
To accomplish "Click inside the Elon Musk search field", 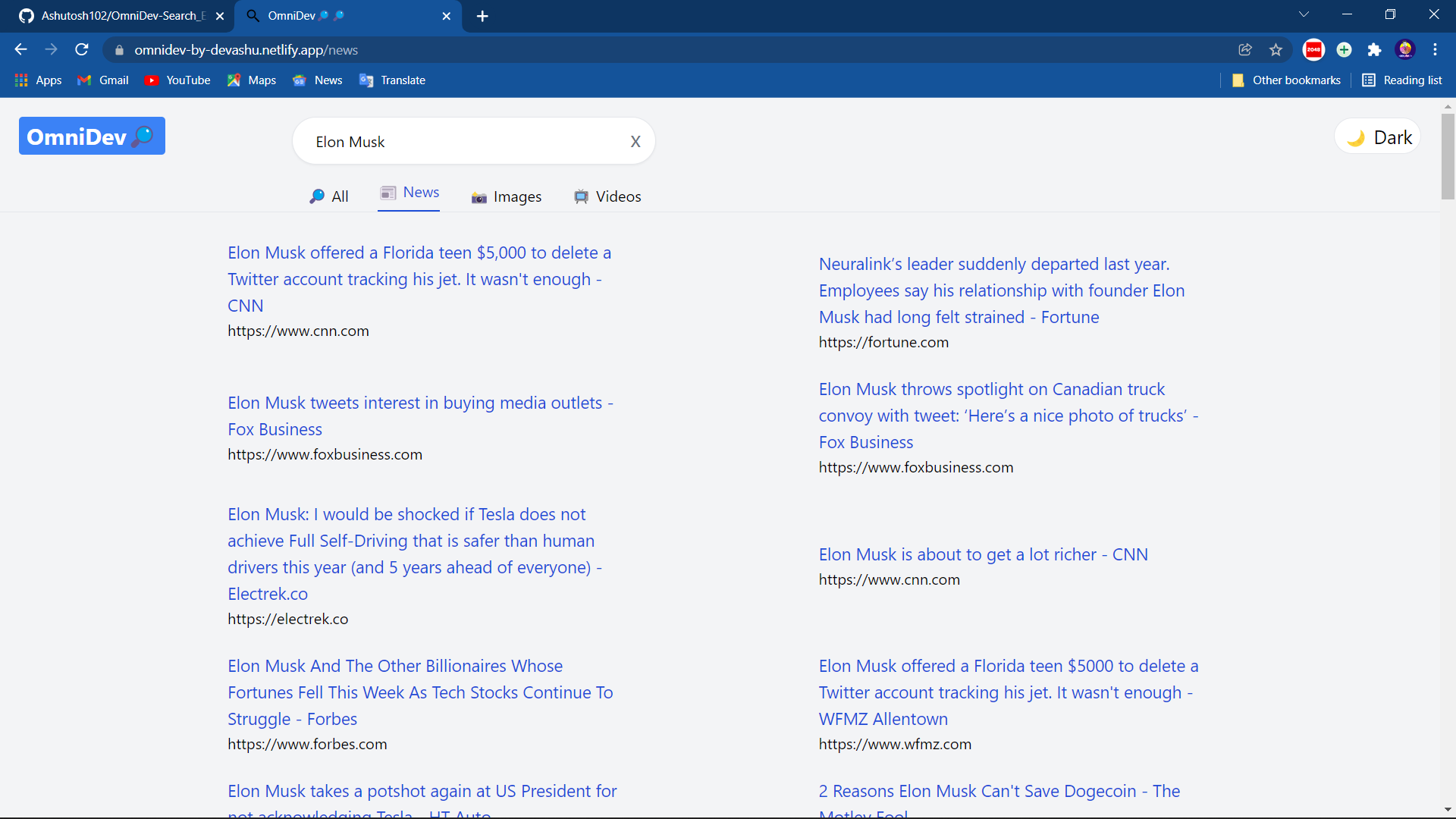I will 455,141.
